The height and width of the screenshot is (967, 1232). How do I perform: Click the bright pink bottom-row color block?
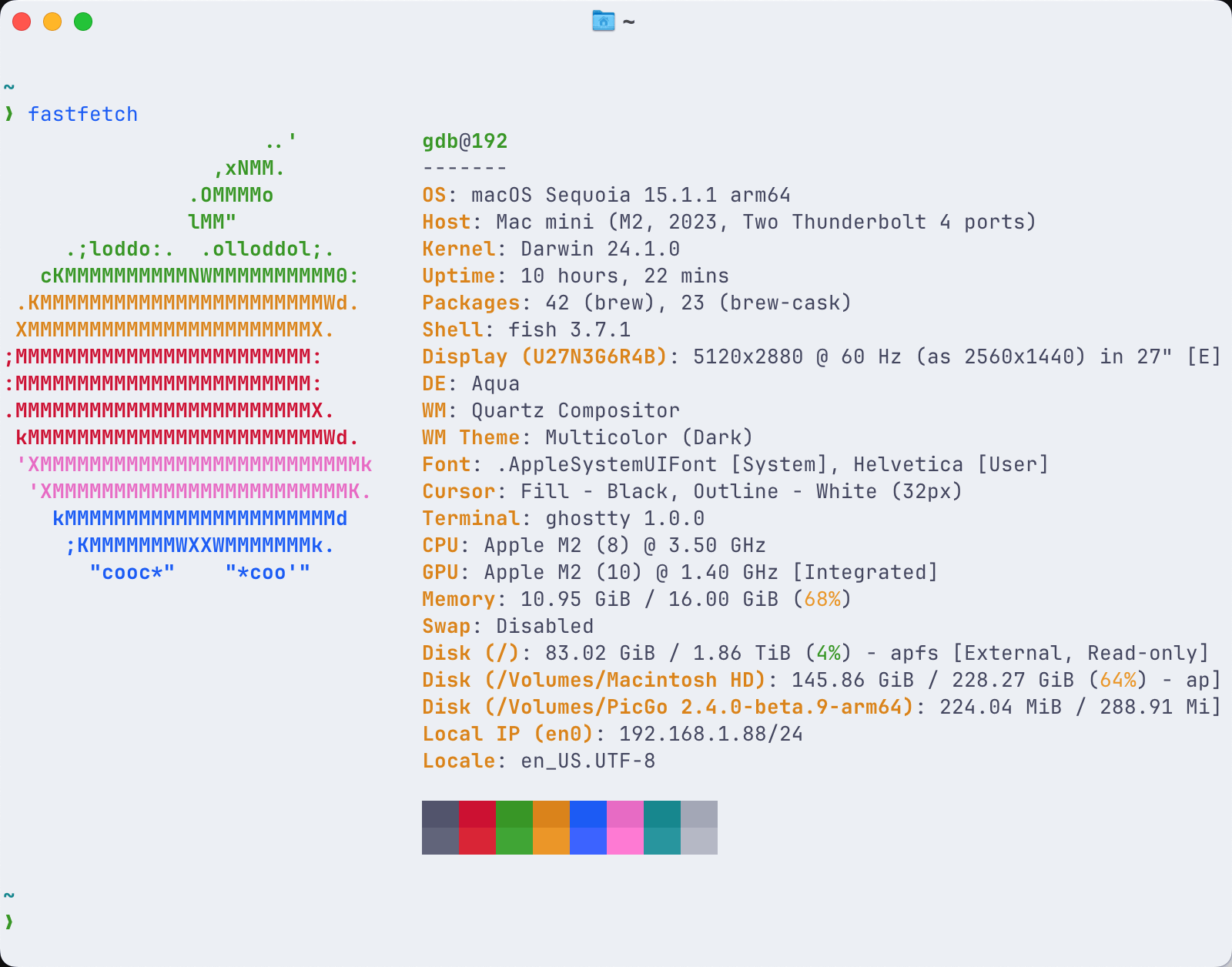(x=625, y=841)
